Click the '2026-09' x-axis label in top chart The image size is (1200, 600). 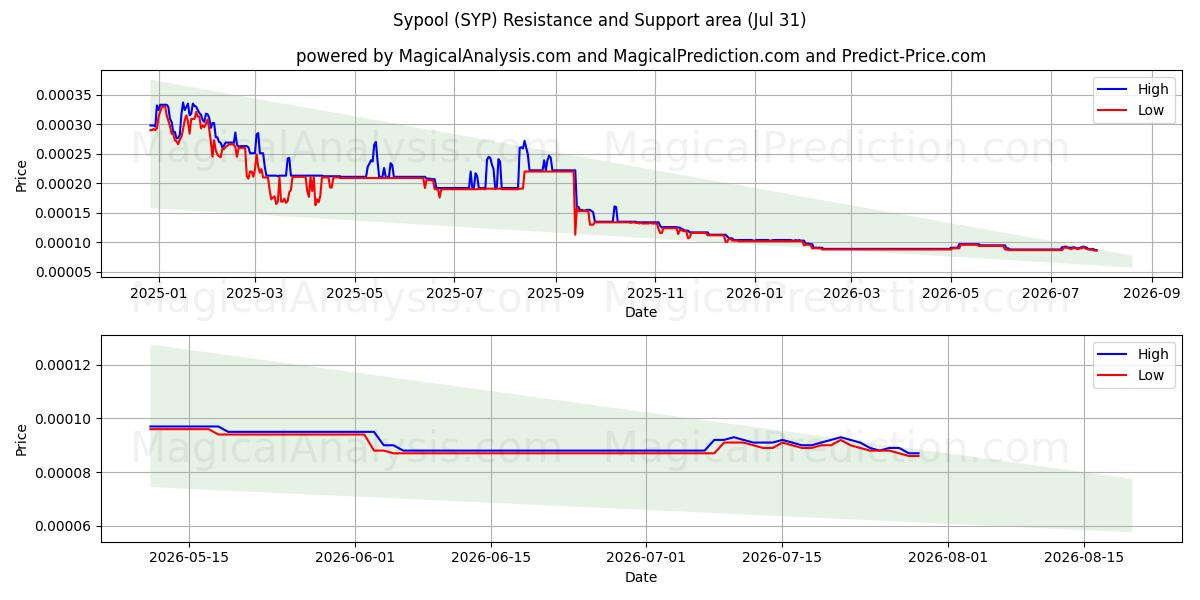(1152, 294)
